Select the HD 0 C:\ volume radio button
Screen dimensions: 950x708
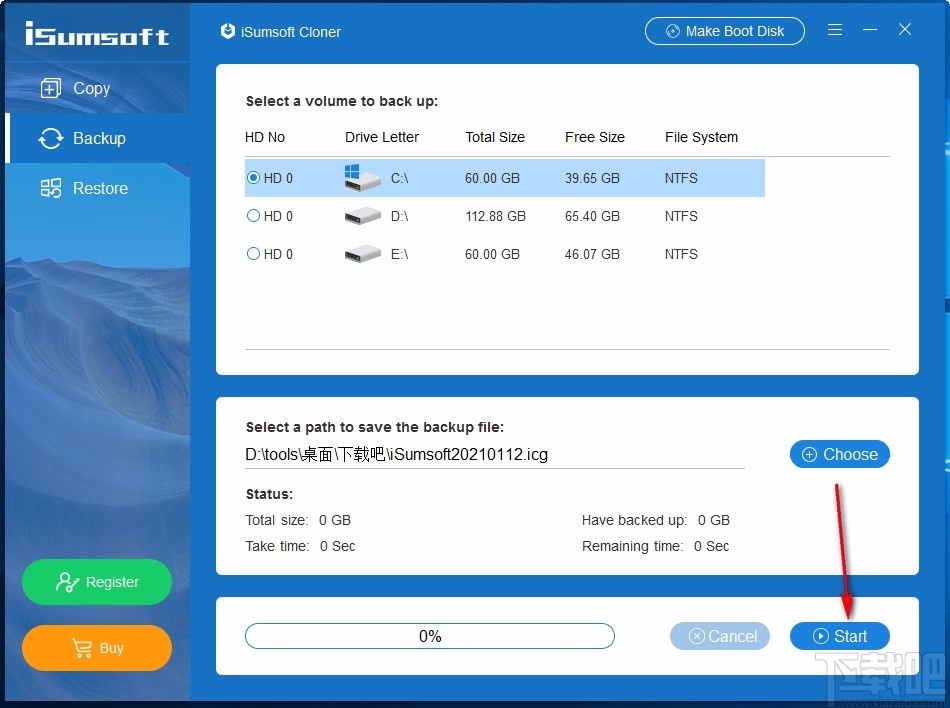point(253,177)
